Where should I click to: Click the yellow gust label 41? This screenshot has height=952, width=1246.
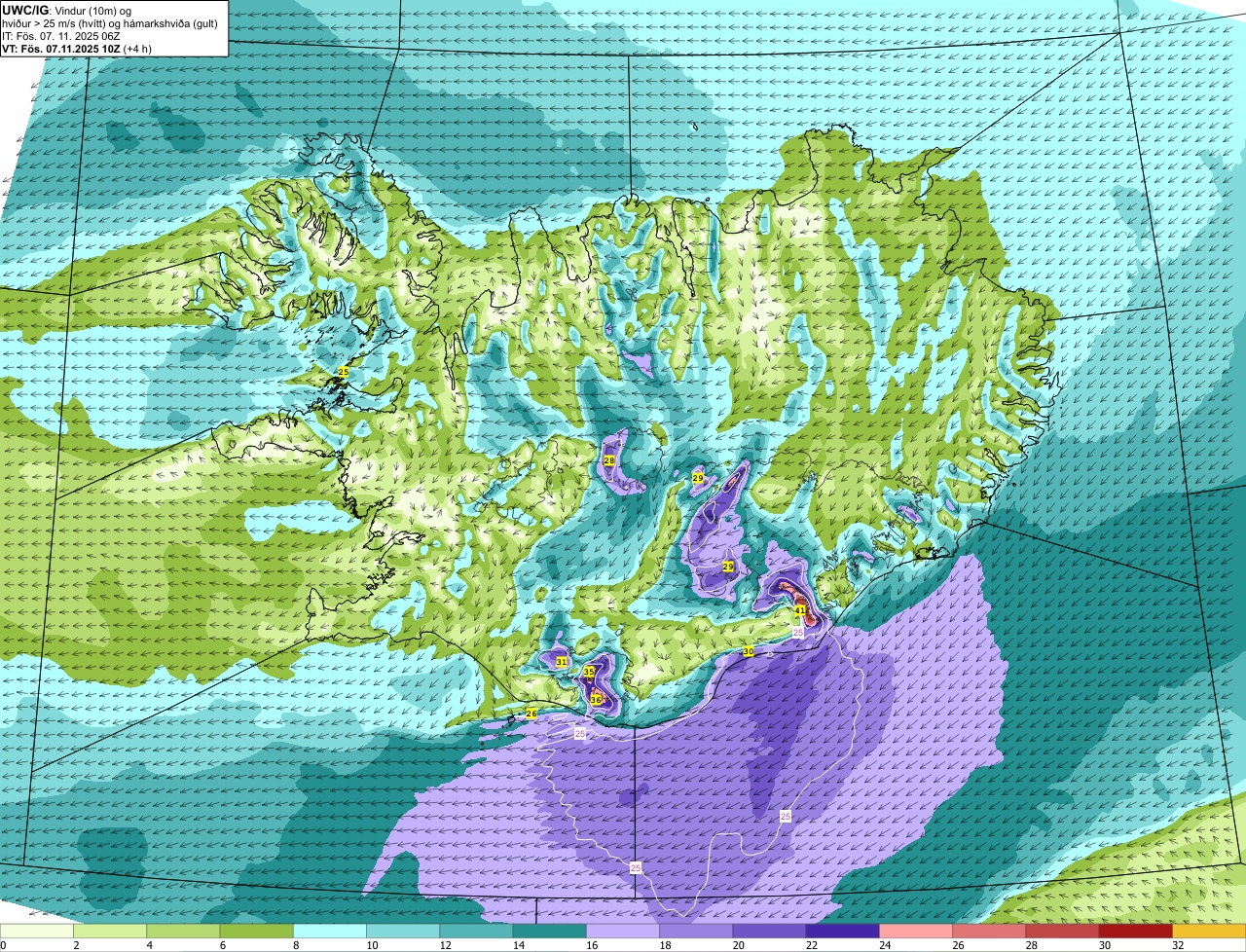click(x=800, y=610)
